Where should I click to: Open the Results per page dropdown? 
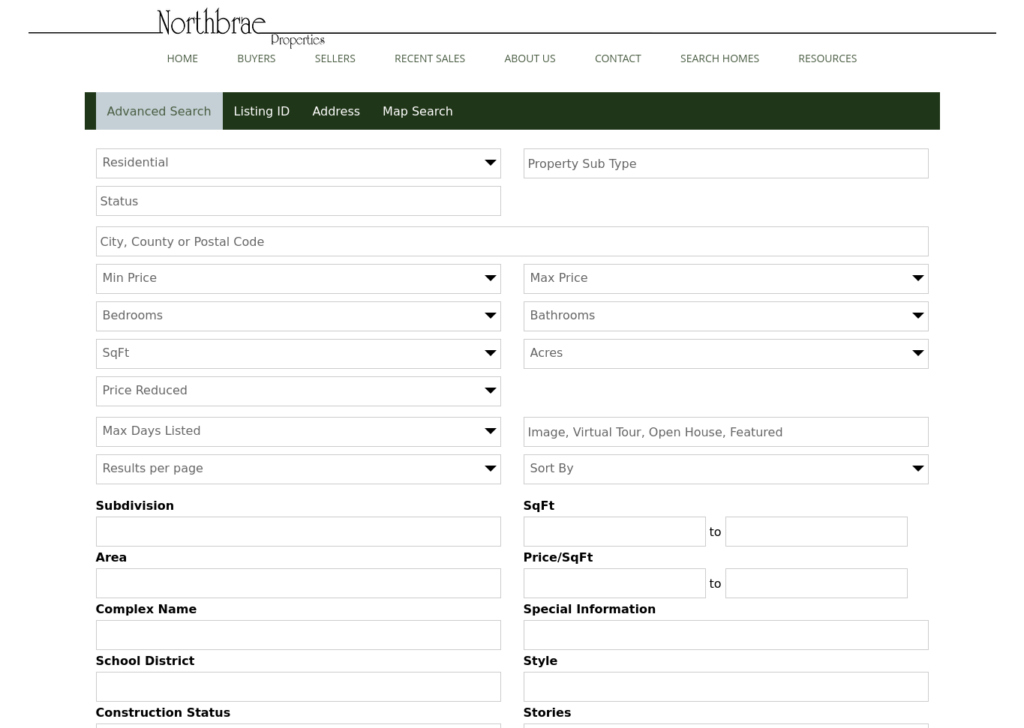point(298,469)
